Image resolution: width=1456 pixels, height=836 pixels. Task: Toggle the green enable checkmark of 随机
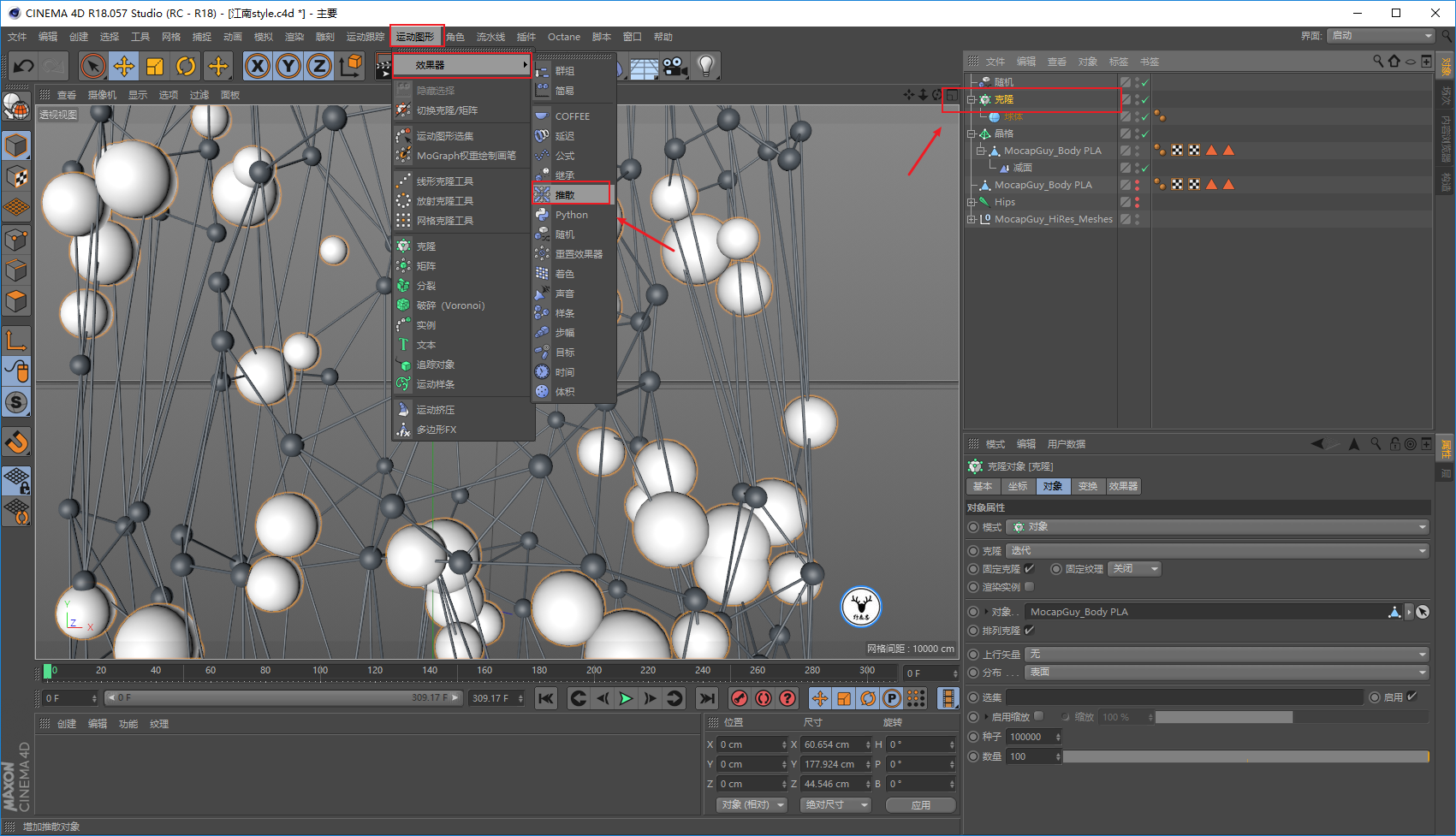point(1144,82)
